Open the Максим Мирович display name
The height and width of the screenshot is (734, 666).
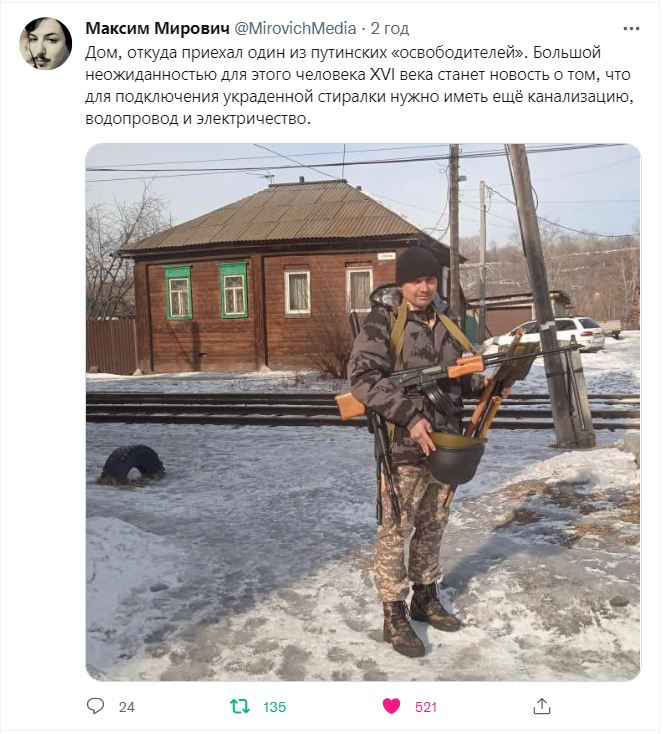pos(157,29)
